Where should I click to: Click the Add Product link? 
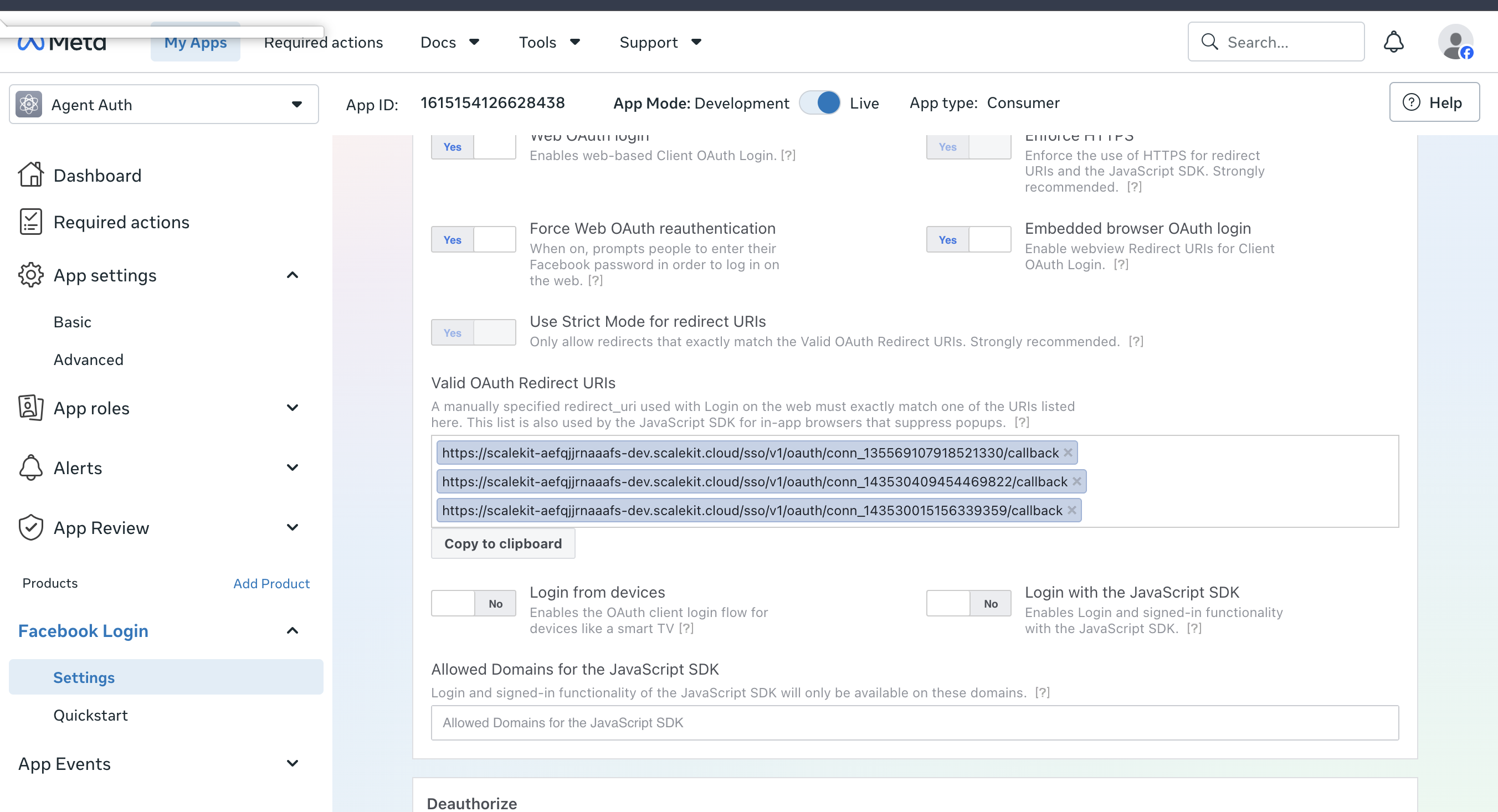[x=271, y=583]
